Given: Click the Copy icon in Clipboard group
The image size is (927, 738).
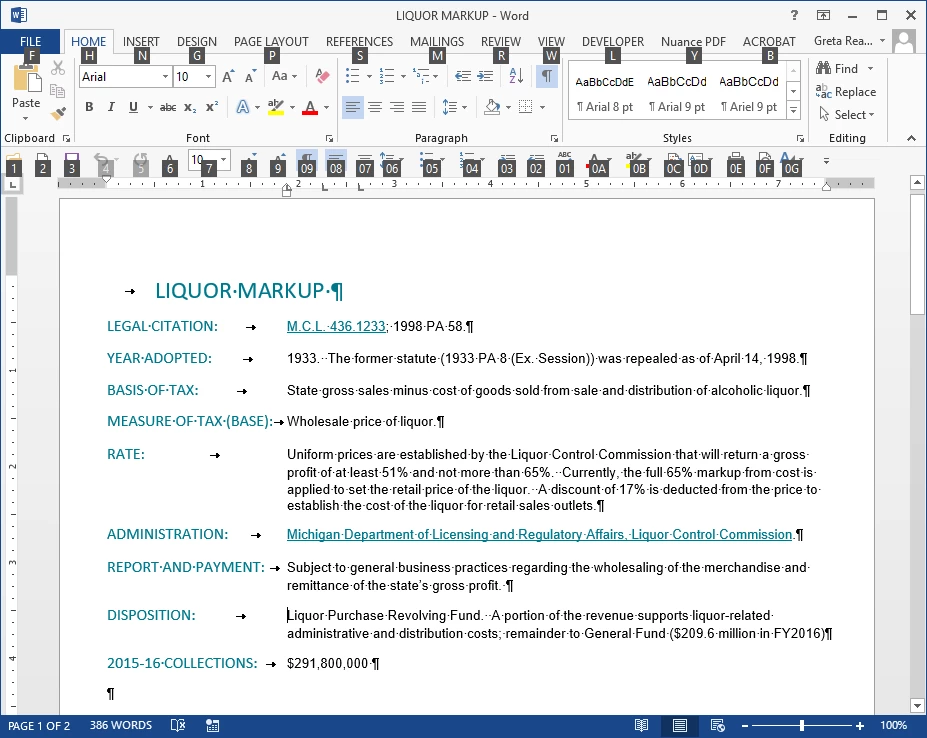Looking at the screenshot, I should (58, 90).
